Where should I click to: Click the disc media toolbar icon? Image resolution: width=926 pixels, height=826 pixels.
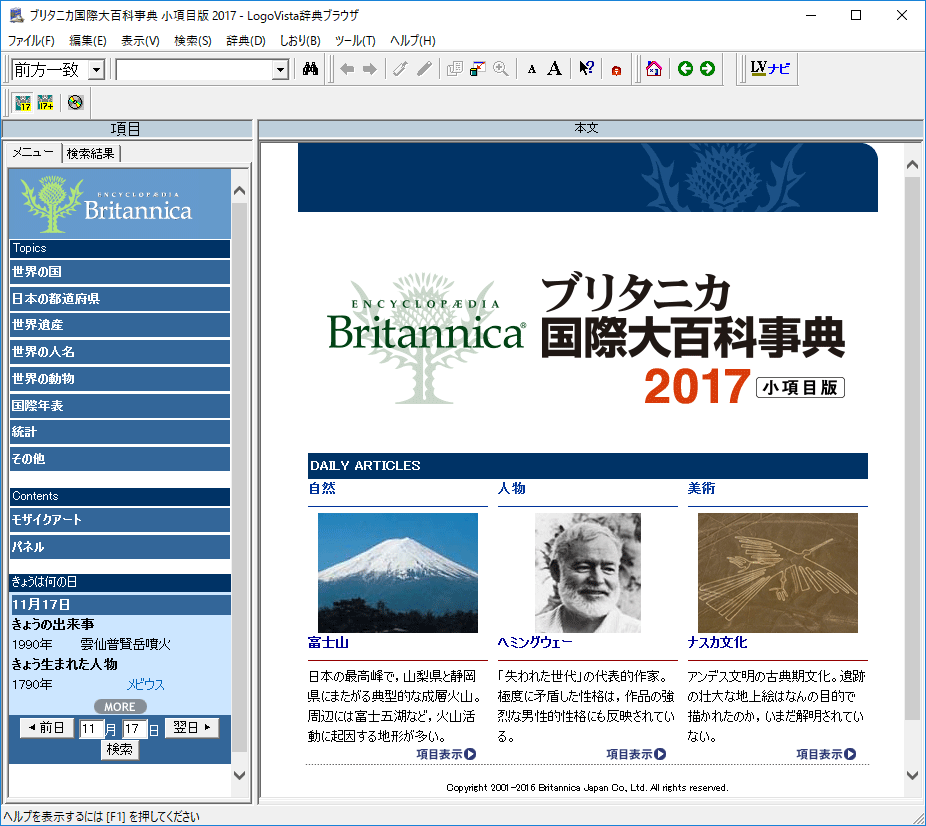tap(75, 103)
